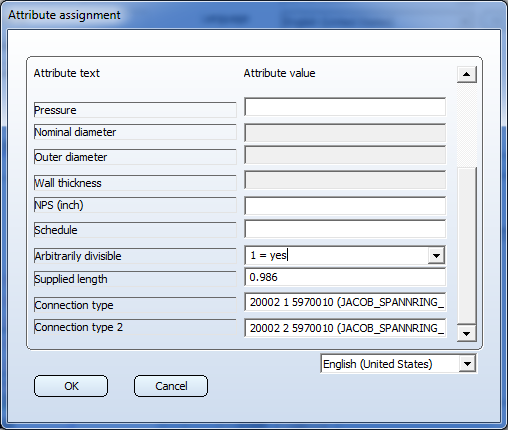Click the scroll up arrow button
This screenshot has height=430, width=508.
tap(467, 74)
